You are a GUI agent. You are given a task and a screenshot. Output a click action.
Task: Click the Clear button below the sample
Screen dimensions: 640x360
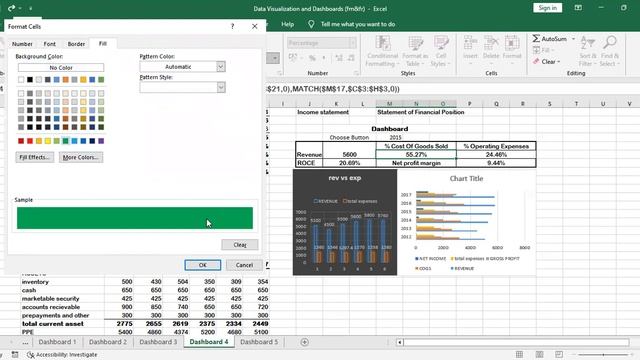240,244
